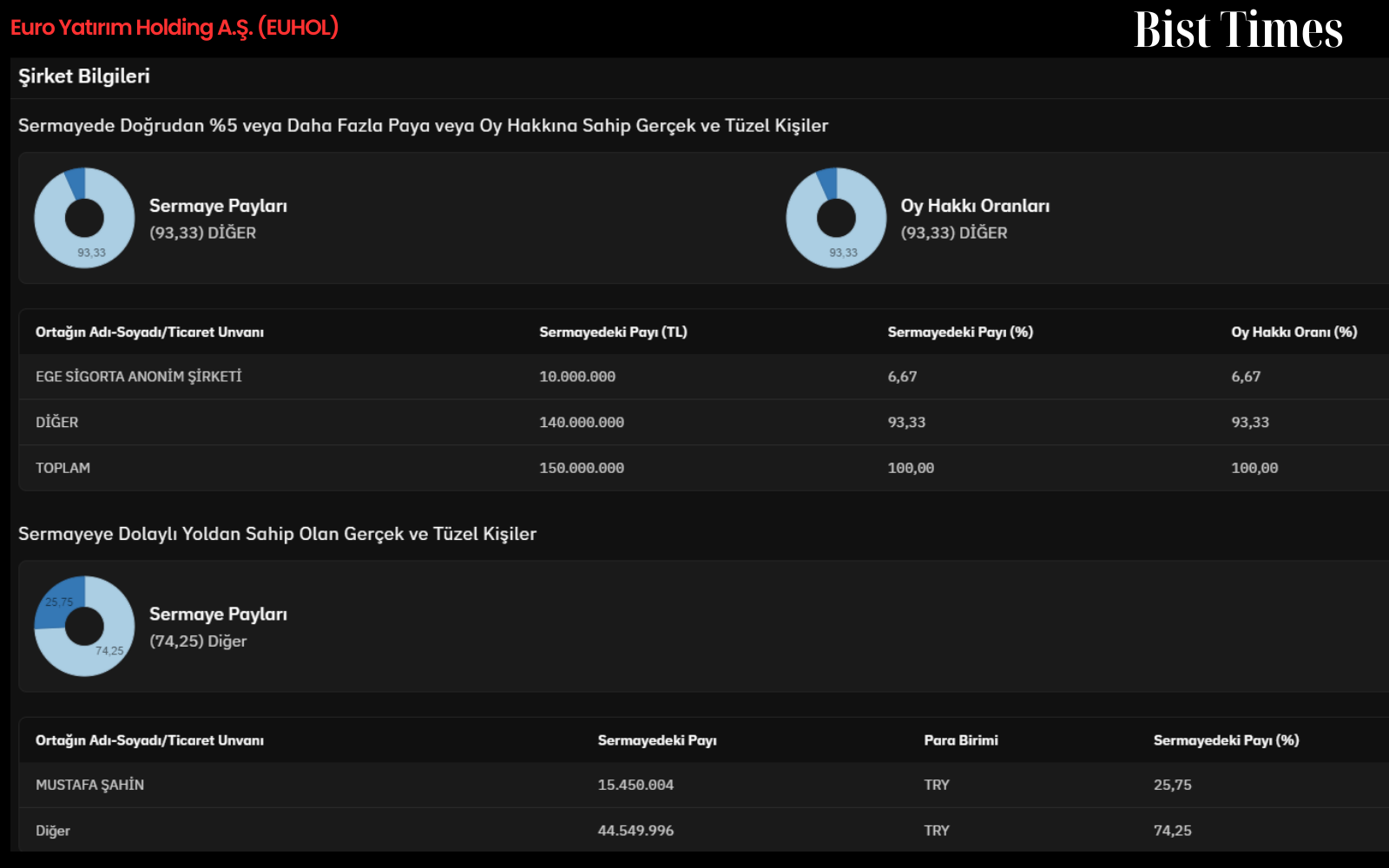This screenshot has height=868, width=1389.
Task: Click the Sermayeye Dolaylı Yoldan Sahip heading
Action: pyautogui.click(x=277, y=534)
